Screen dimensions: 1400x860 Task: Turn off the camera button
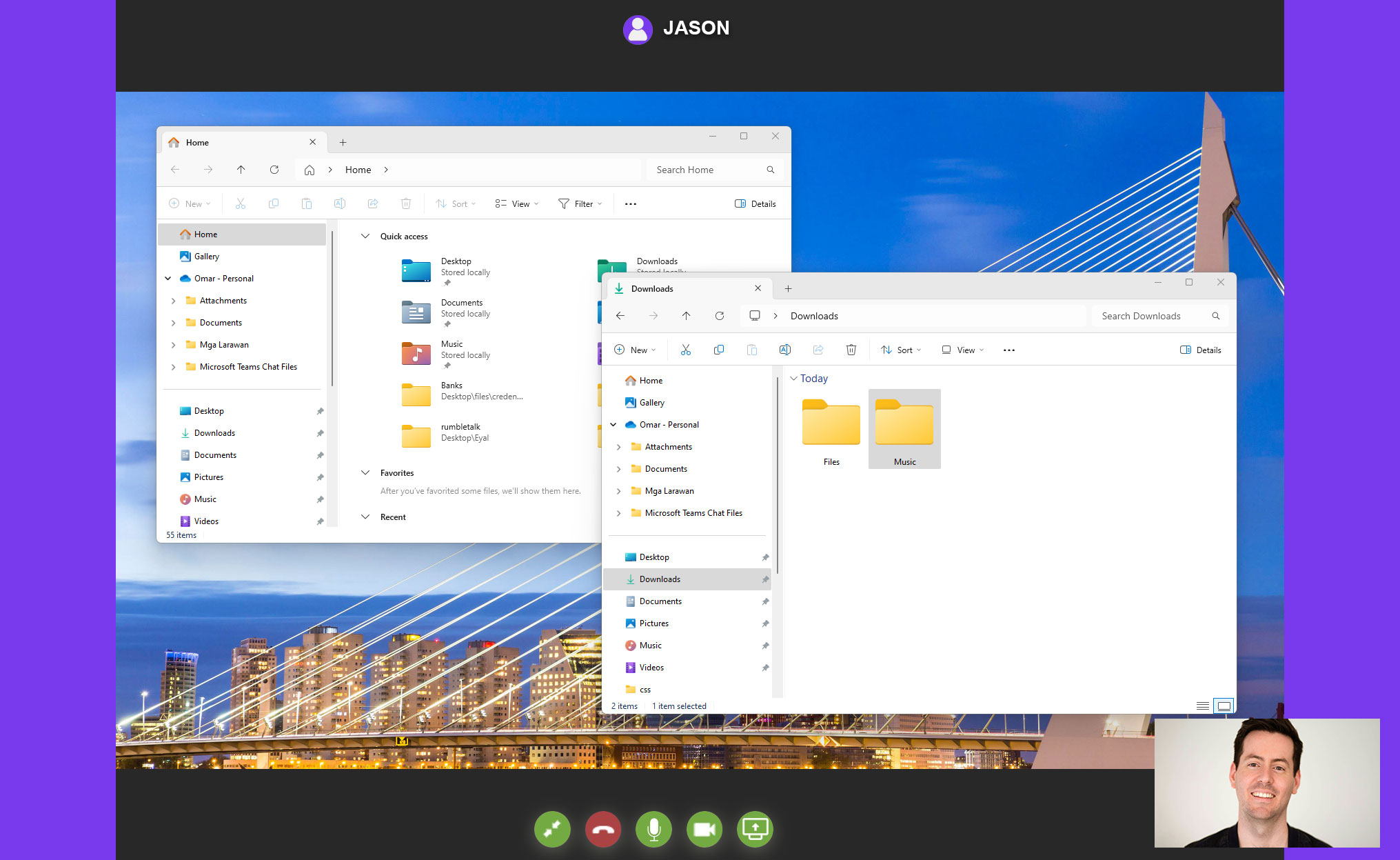[x=704, y=829]
